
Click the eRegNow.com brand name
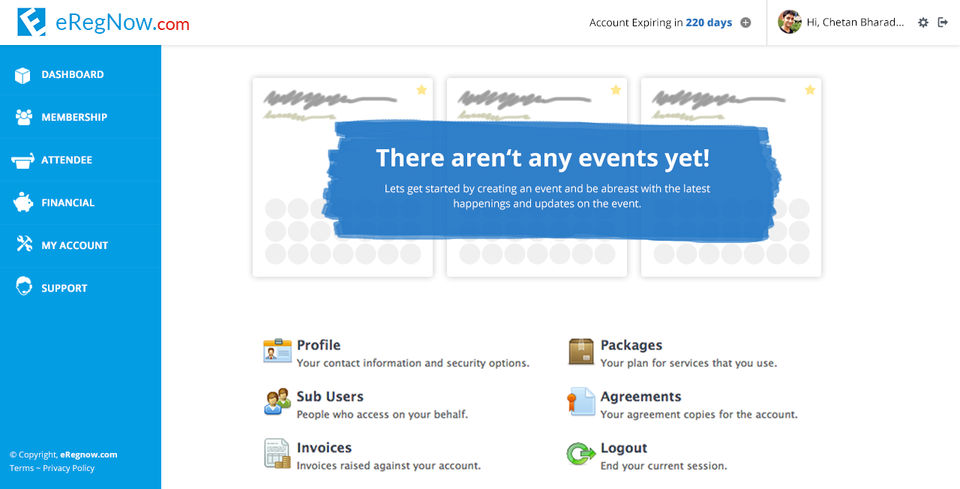[x=122, y=23]
